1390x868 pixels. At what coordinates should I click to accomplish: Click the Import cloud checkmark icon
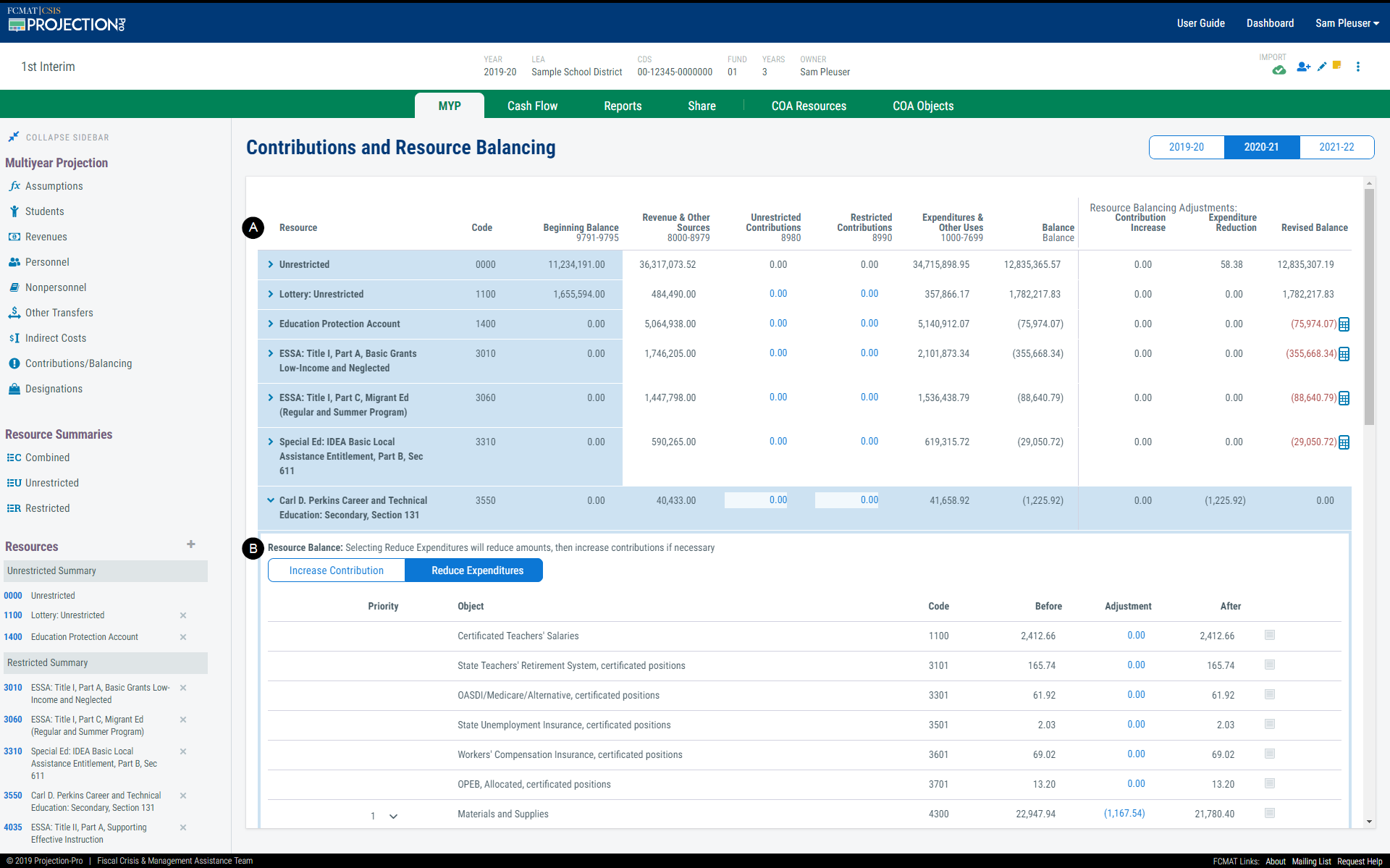(x=1279, y=70)
